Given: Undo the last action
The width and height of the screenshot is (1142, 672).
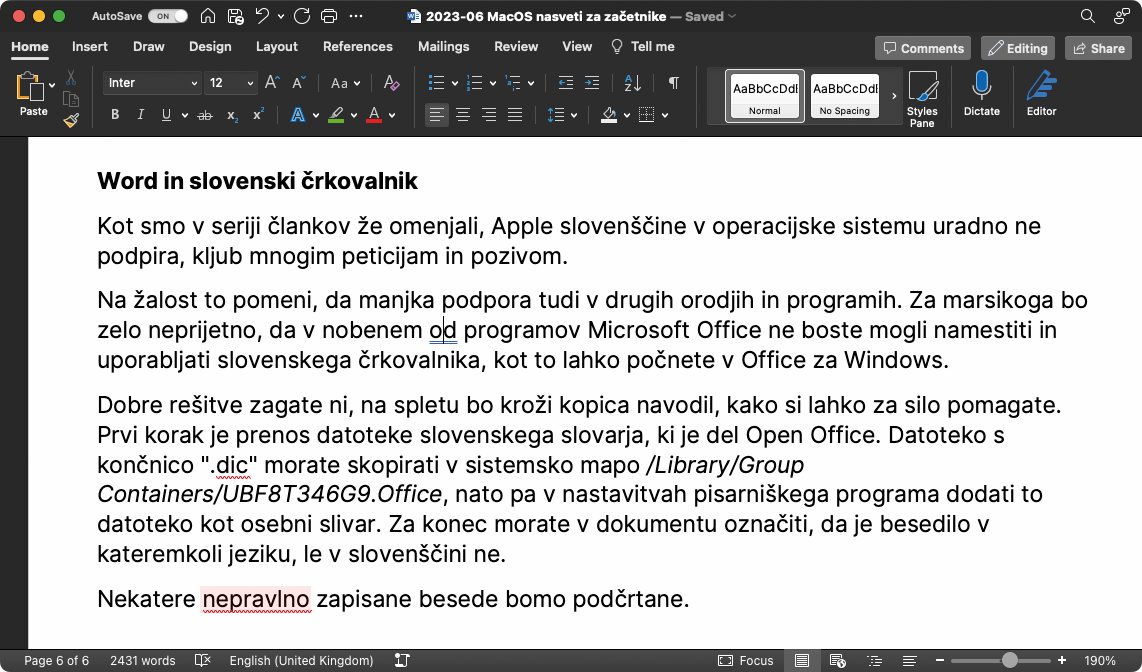Looking at the screenshot, I should [262, 16].
